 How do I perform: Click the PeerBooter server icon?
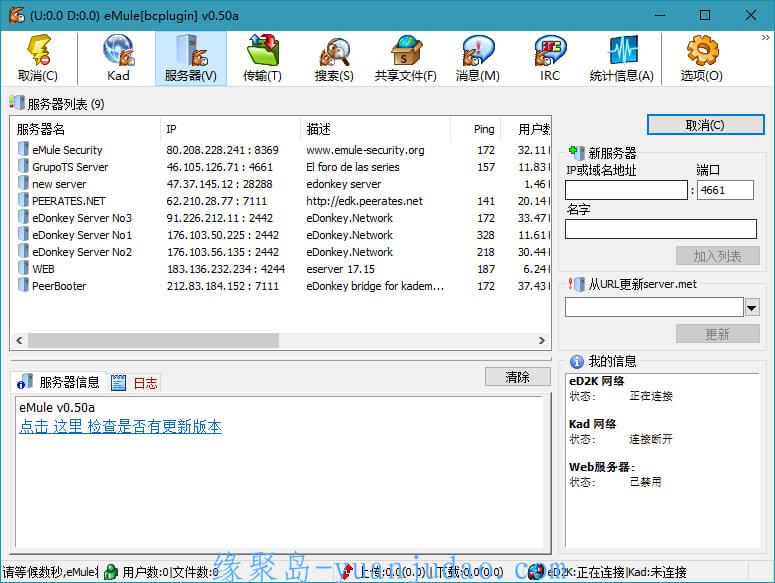23,285
